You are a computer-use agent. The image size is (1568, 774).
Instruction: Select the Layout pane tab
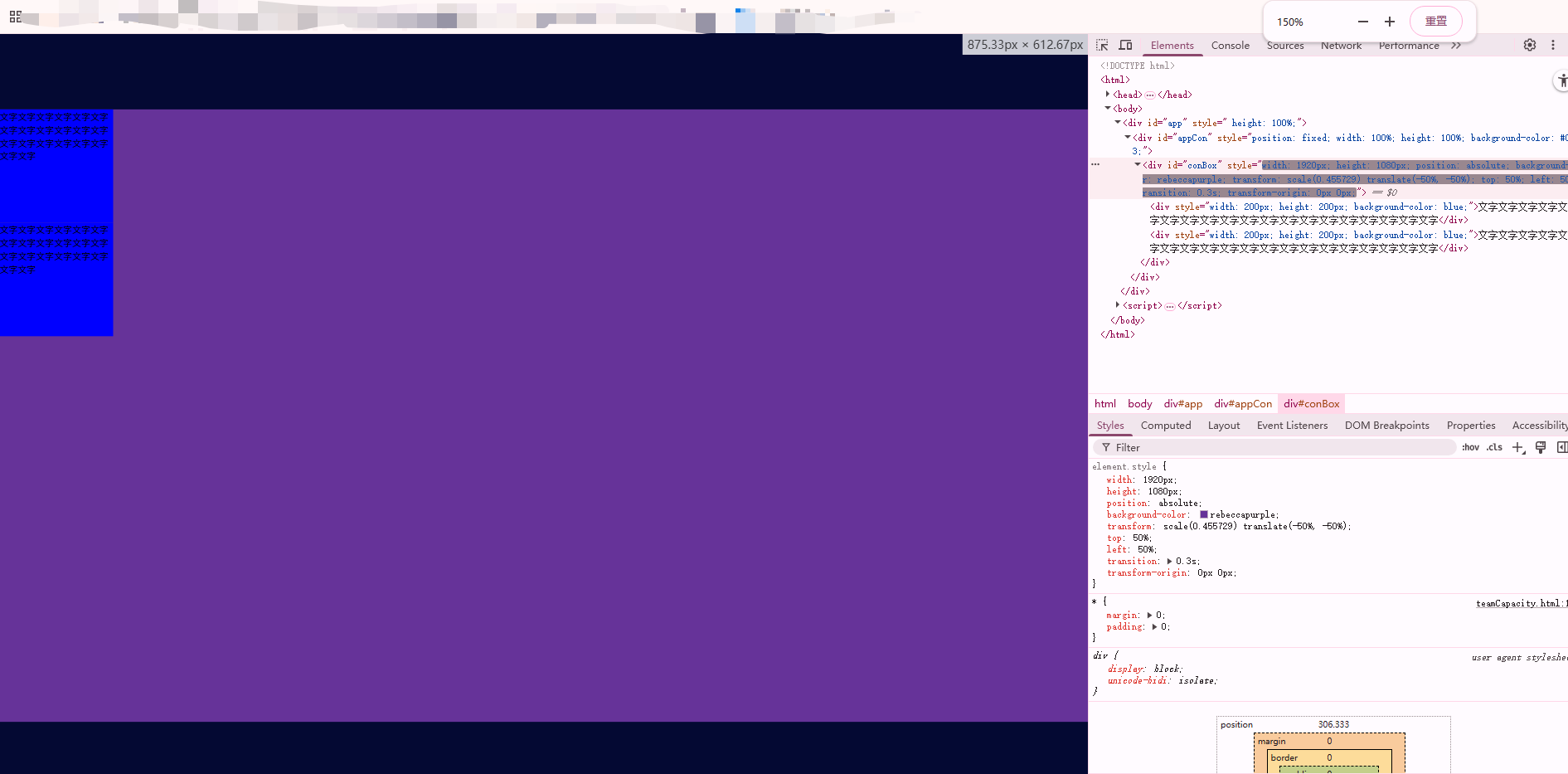pos(1224,426)
